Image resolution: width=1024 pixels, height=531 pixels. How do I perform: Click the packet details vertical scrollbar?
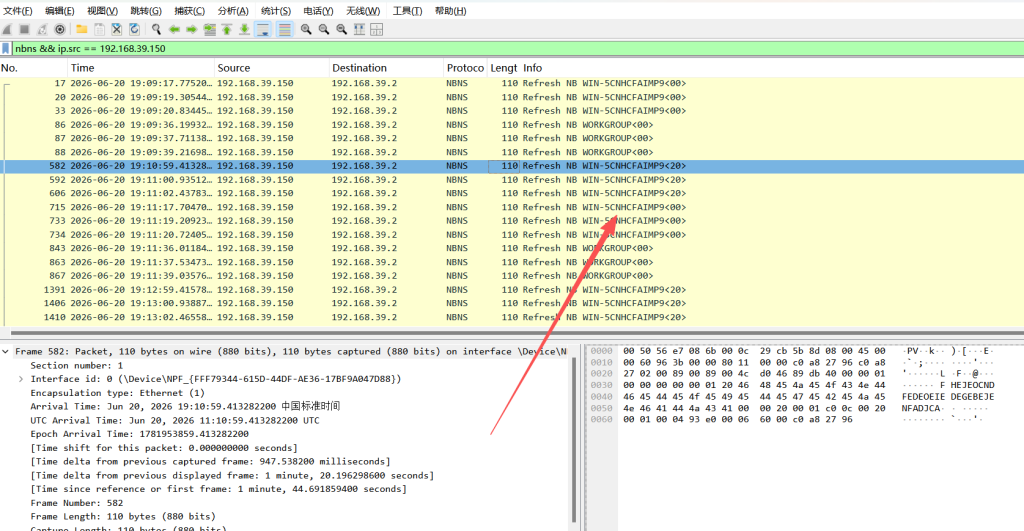pos(575,441)
